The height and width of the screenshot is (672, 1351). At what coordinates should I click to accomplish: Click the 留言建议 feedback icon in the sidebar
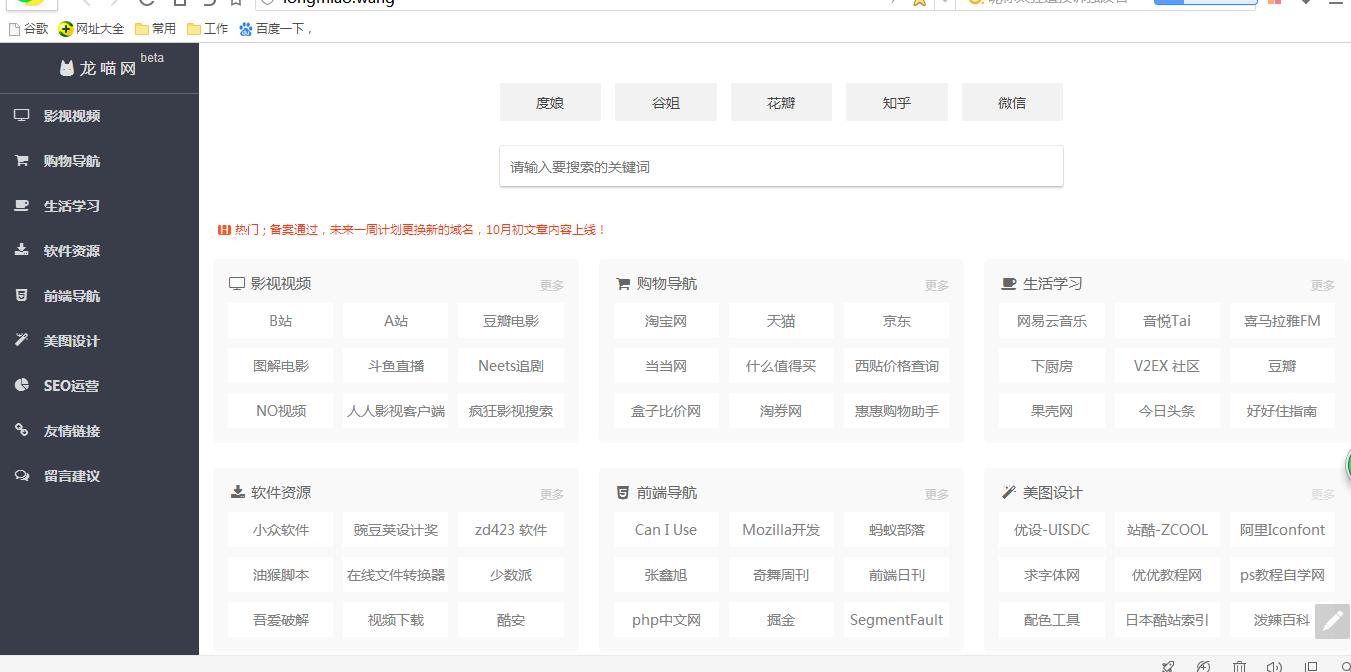click(22, 476)
